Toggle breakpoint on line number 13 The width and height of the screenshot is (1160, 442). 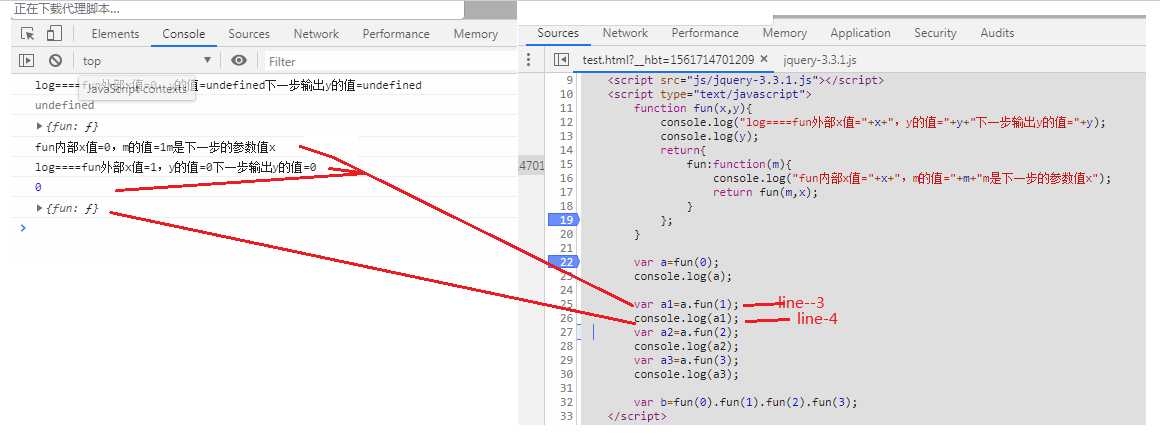(x=567, y=136)
